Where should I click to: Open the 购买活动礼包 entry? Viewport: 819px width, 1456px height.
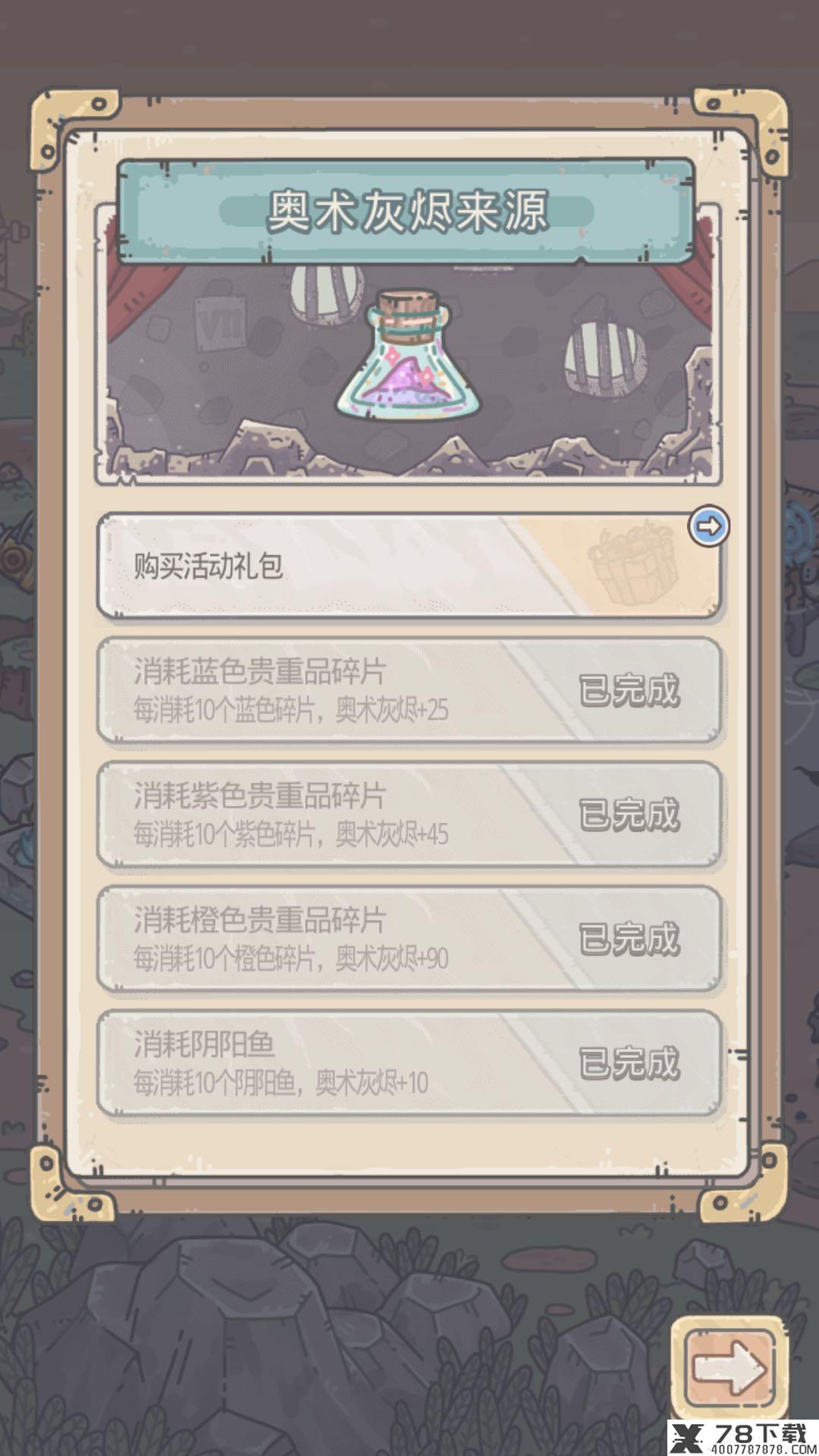(x=409, y=566)
